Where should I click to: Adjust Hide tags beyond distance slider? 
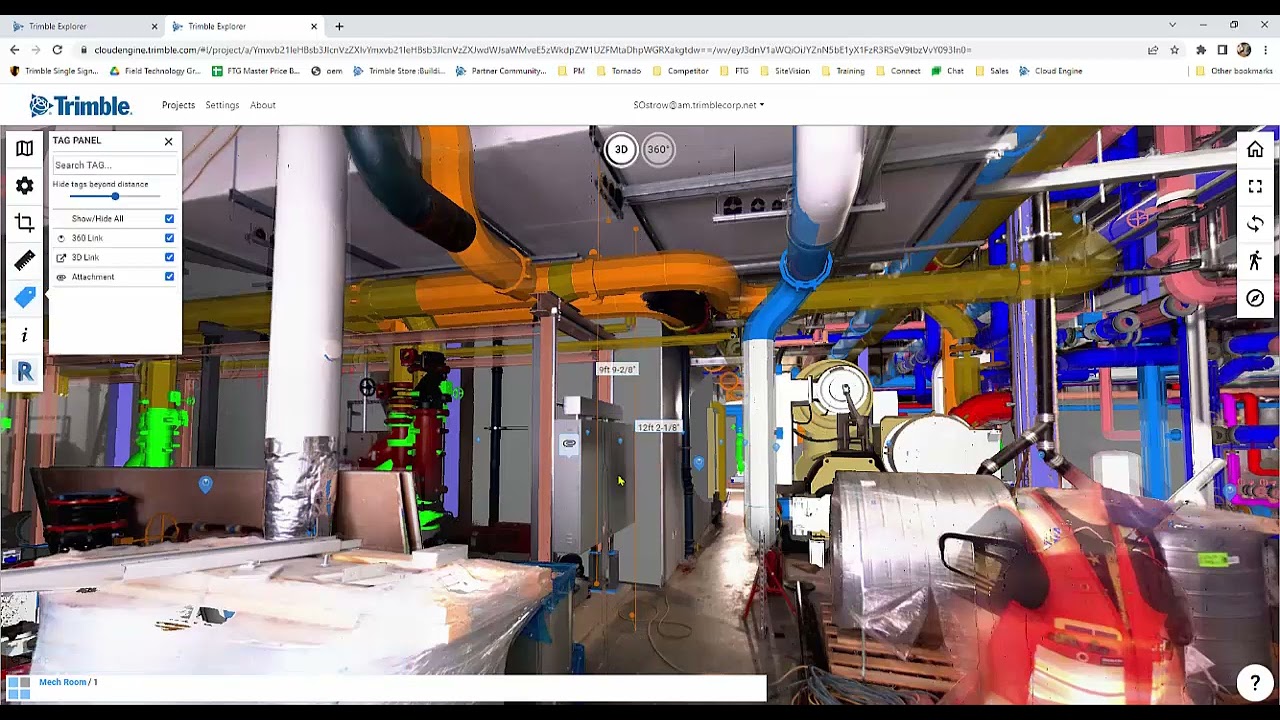click(115, 196)
